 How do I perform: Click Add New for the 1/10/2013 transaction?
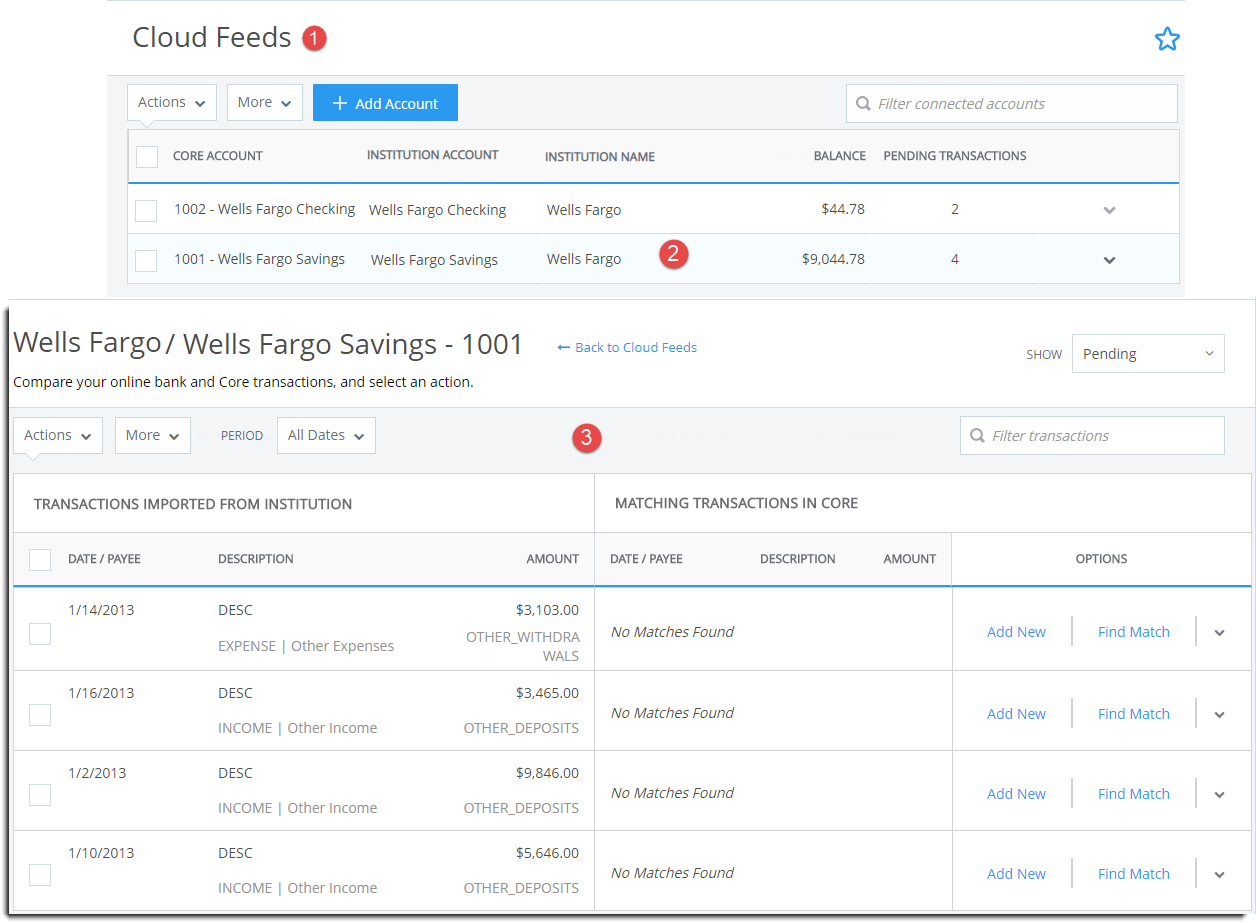[1016, 874]
